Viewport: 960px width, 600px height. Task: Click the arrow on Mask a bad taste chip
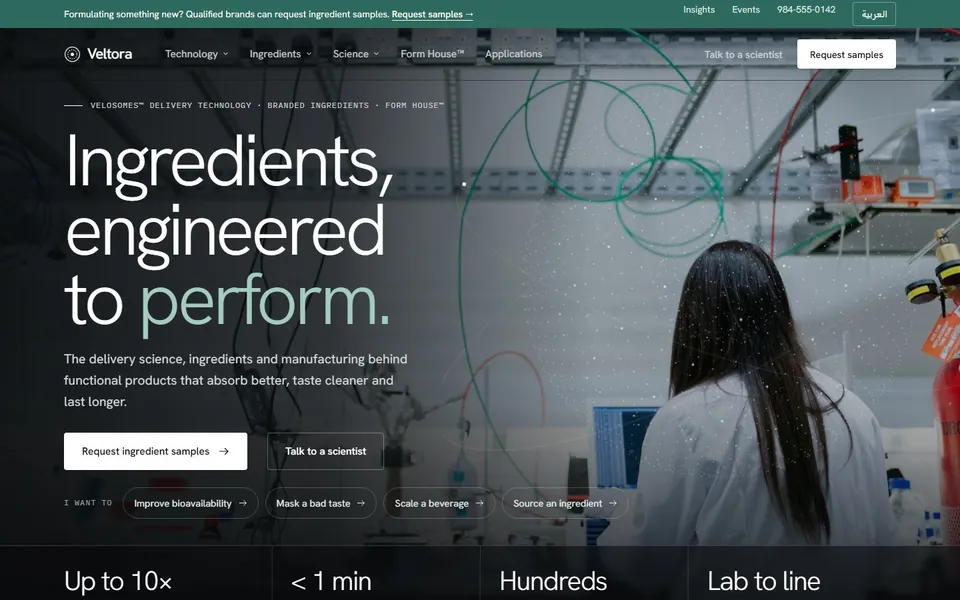coord(361,503)
